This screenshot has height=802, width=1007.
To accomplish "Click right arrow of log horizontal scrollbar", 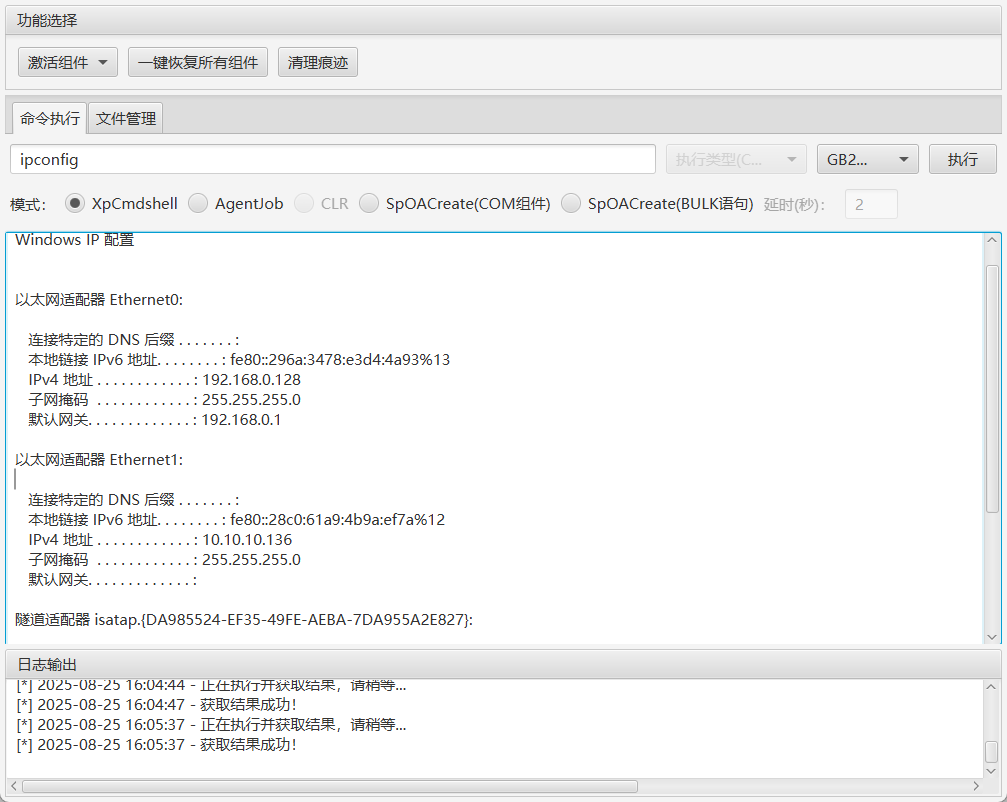I will [x=975, y=786].
